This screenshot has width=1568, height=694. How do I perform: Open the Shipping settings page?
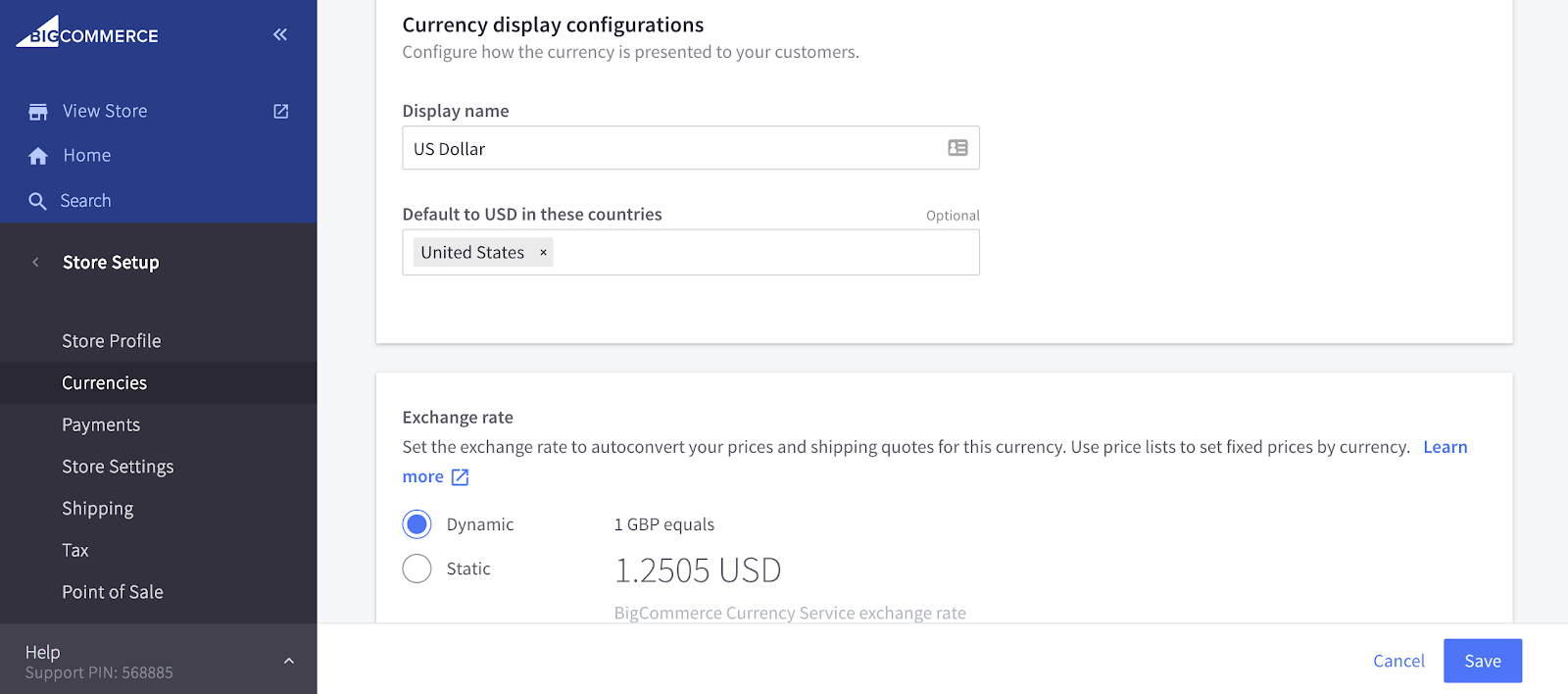(98, 509)
